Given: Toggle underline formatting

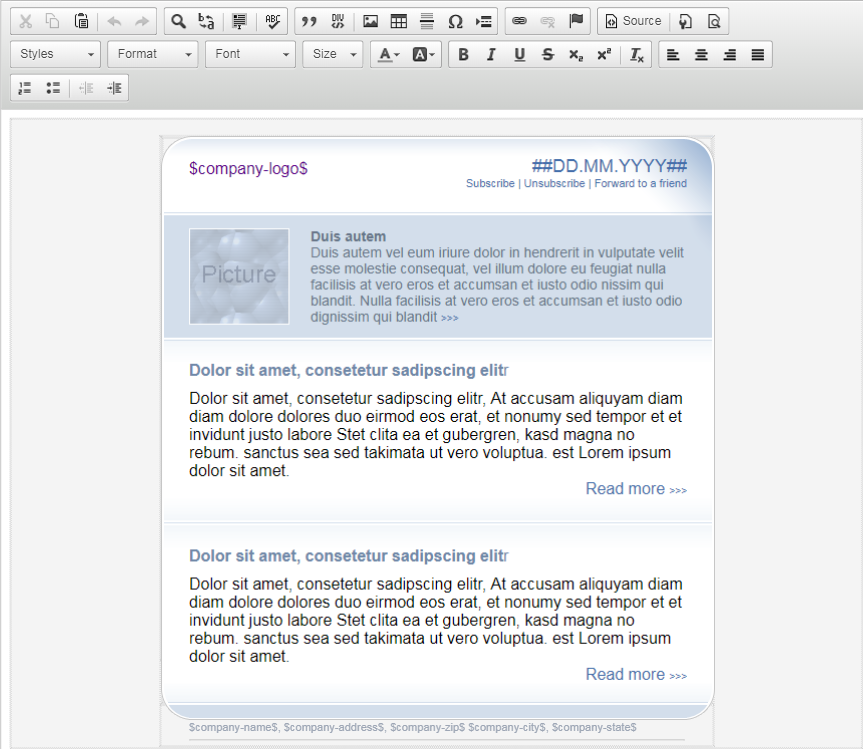Looking at the screenshot, I should pyautogui.click(x=520, y=54).
